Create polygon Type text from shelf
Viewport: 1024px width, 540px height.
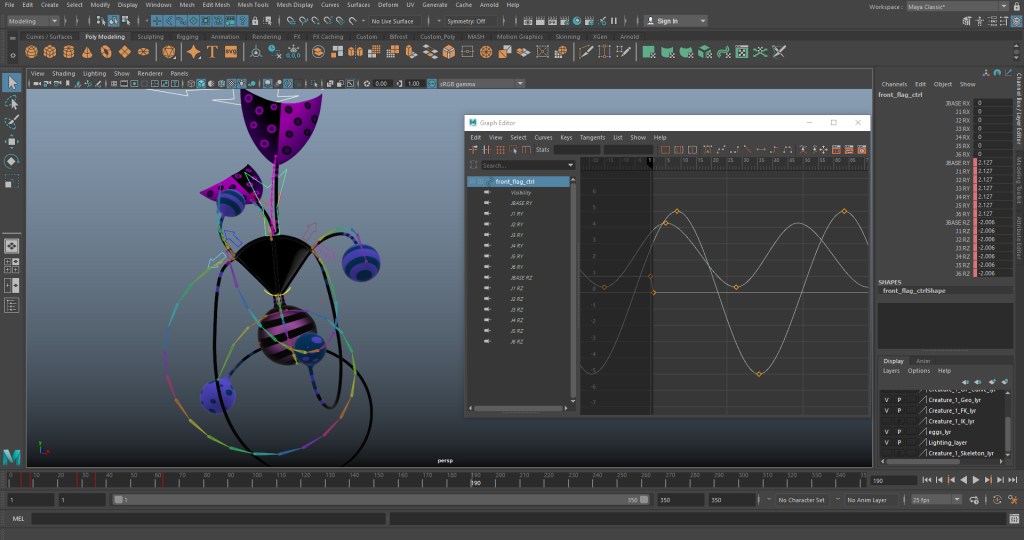[x=213, y=52]
